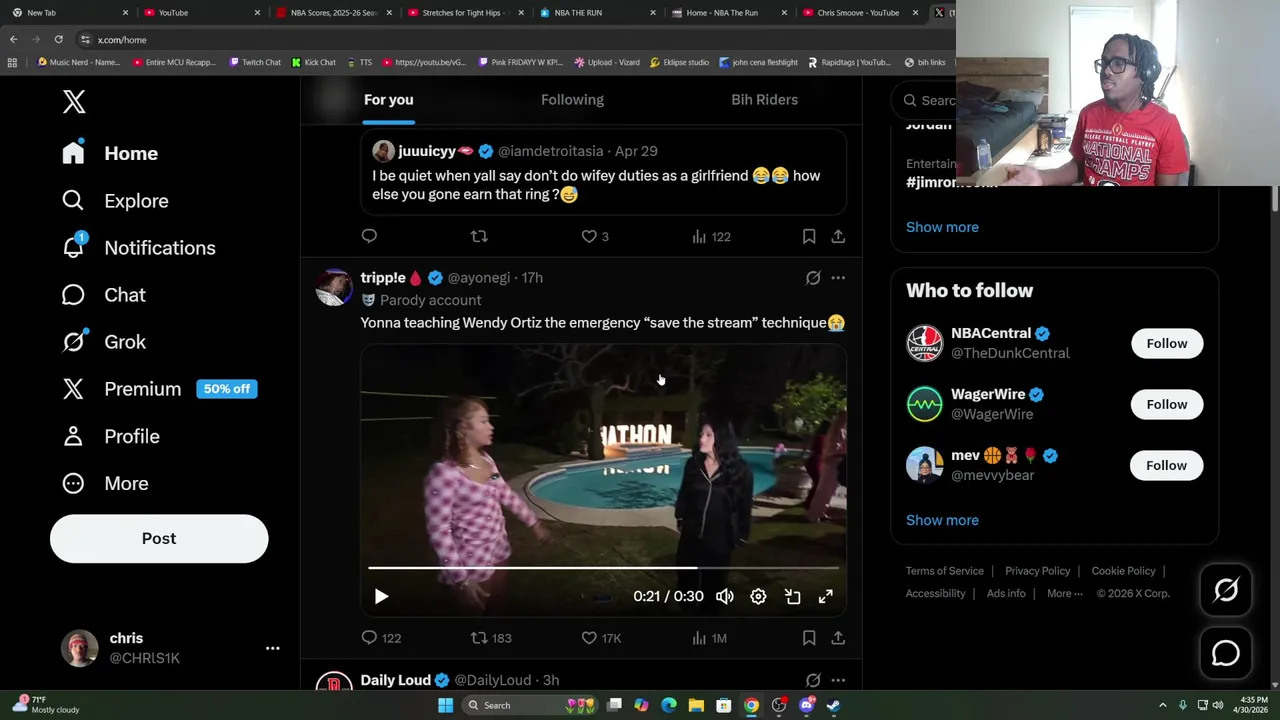The image size is (1280, 720).
Task: Open Steam from taskbar
Action: pos(833,705)
